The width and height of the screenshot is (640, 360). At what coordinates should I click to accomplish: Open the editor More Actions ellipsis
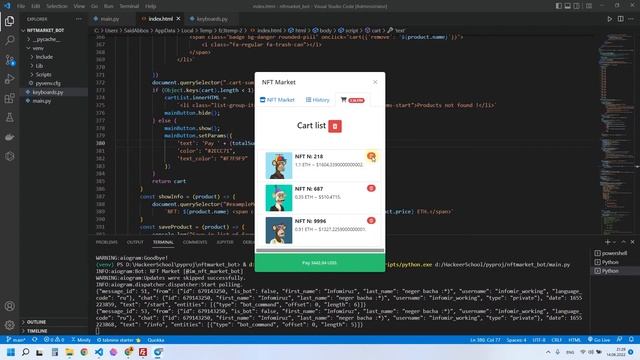point(631,19)
